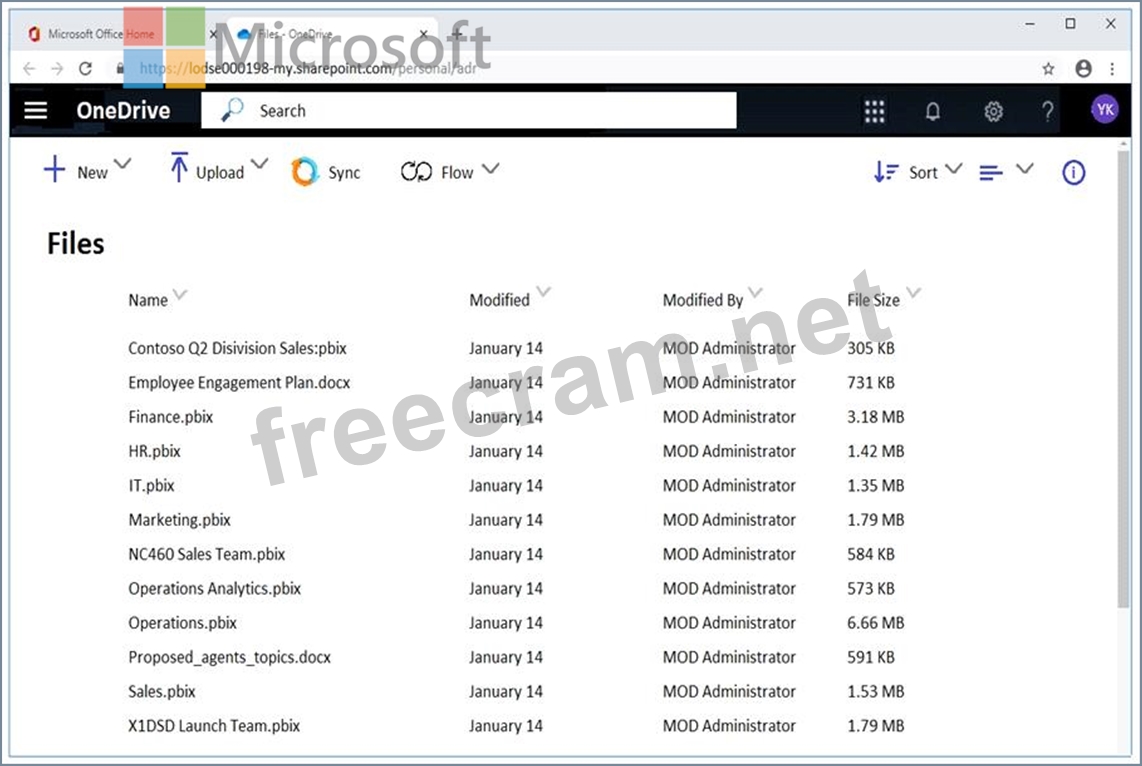1142x766 pixels.
Task: Go back with browser back arrow
Action: click(29, 68)
